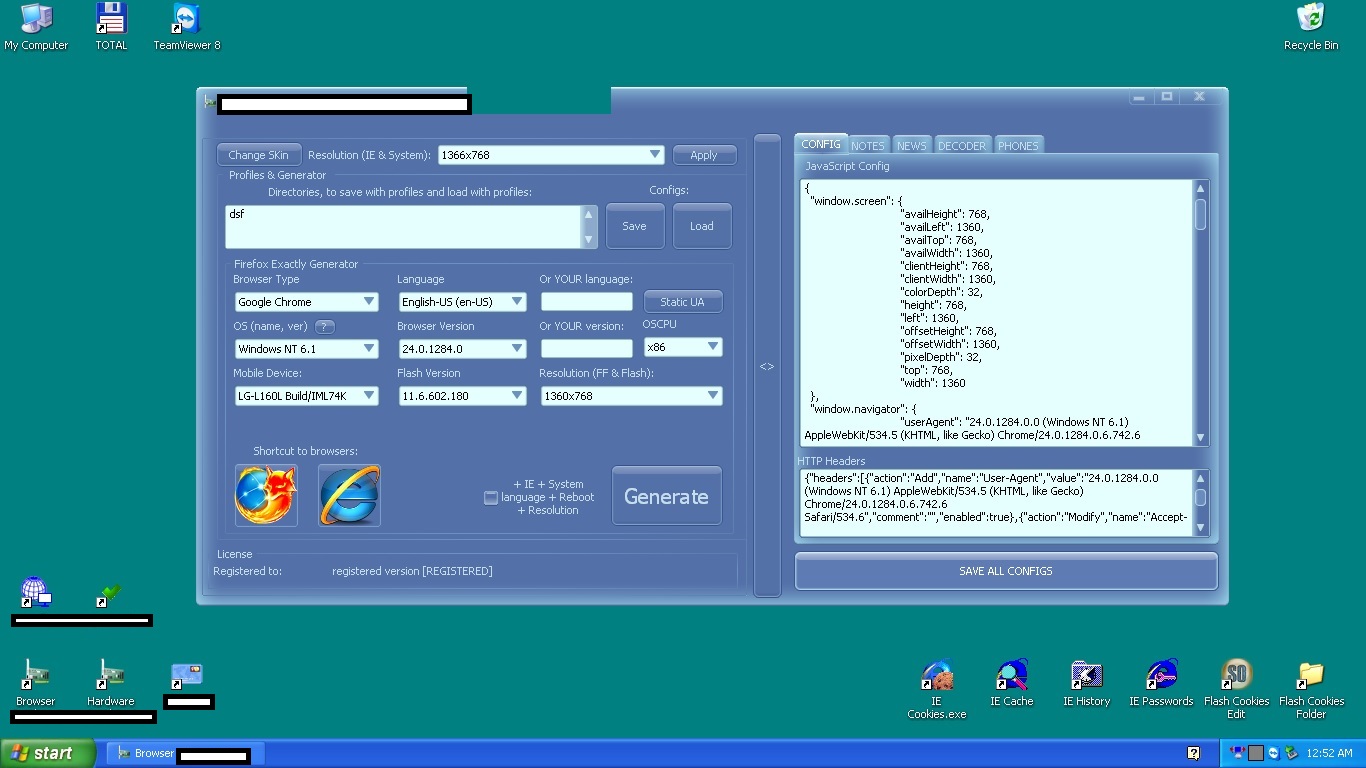Image resolution: width=1366 pixels, height=768 pixels.
Task: Open the Firefox browser shortcut icon
Action: 266,495
